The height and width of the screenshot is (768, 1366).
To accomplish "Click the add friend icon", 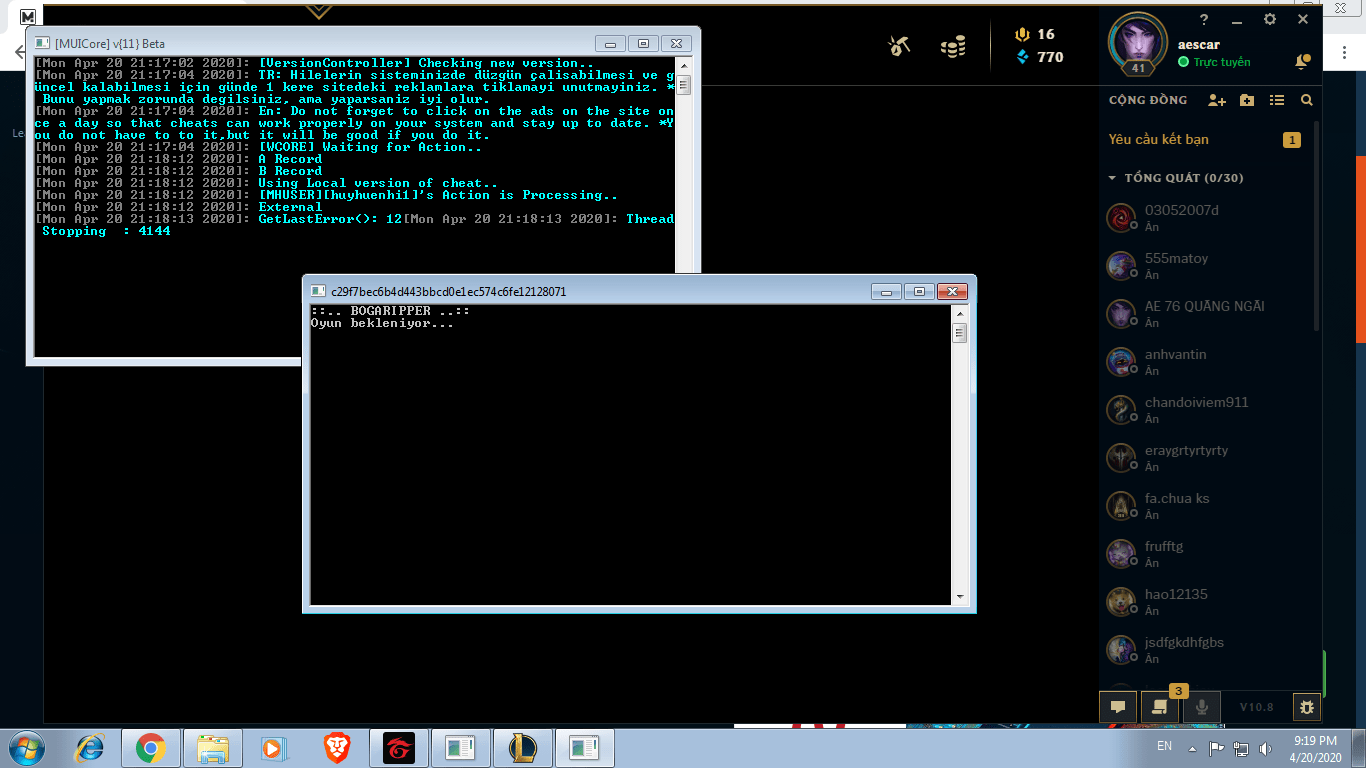I will pyautogui.click(x=1217, y=100).
